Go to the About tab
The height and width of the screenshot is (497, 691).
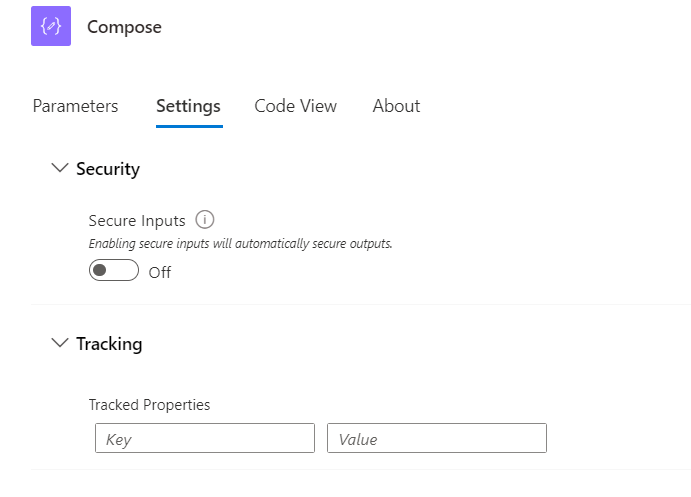[x=396, y=106]
